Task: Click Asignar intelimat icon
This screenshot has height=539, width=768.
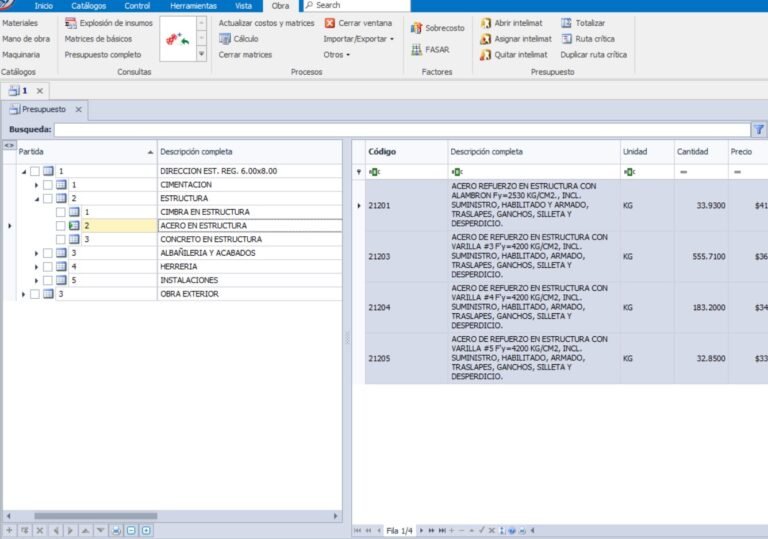Action: pyautogui.click(x=485, y=39)
